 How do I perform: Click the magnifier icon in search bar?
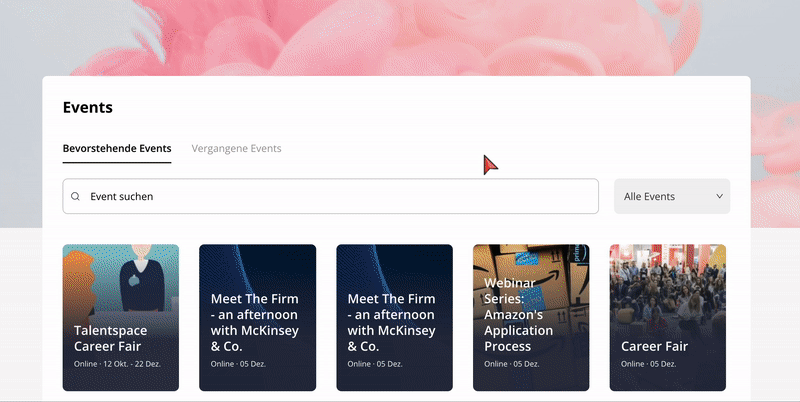point(75,196)
